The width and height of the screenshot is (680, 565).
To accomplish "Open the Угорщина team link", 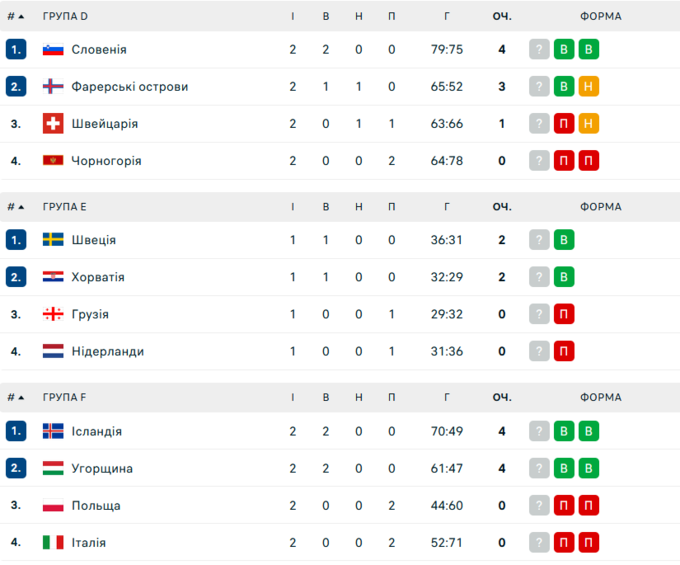I will point(102,468).
